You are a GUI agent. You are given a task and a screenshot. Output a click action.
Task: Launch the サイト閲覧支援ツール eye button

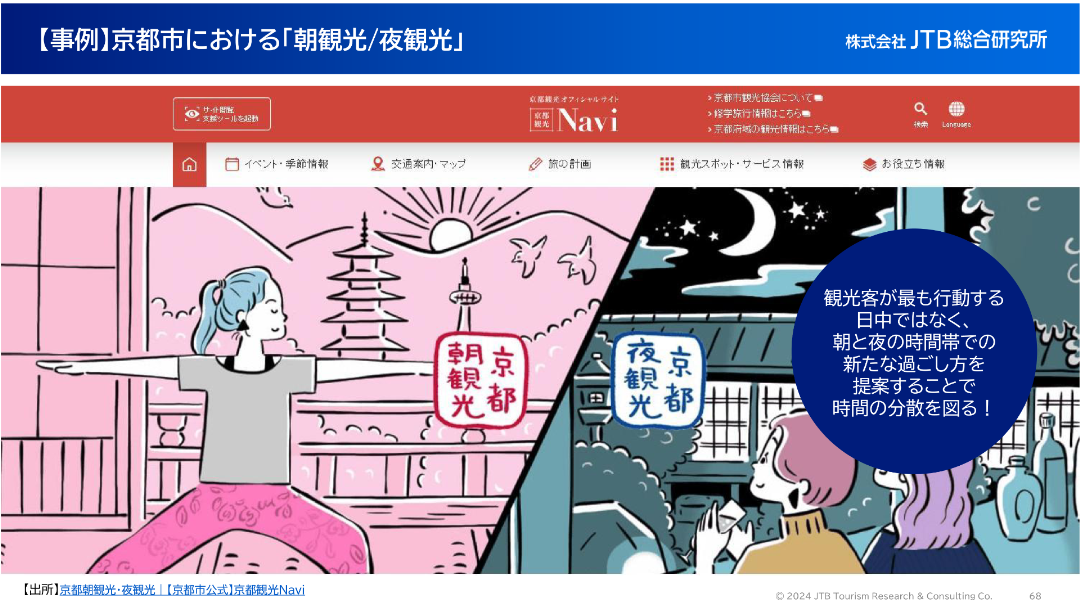(222, 114)
